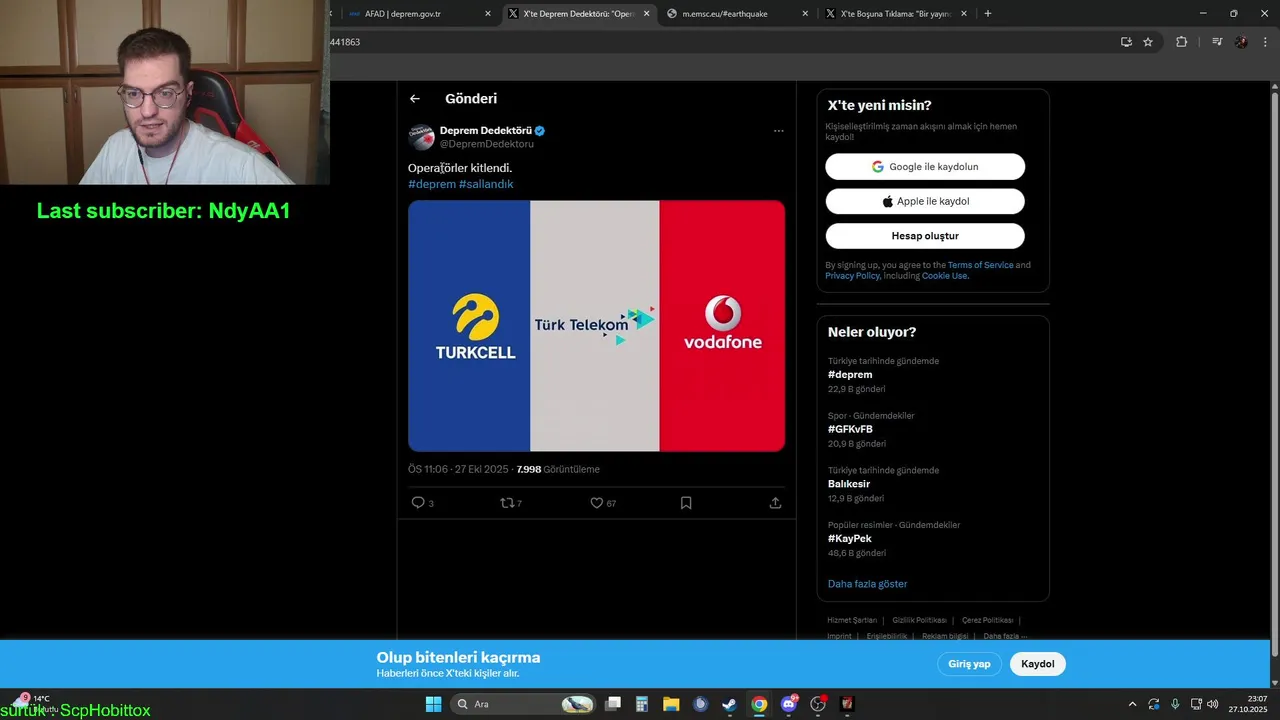Close the m.emsc.eu tab
The width and height of the screenshot is (1280, 720).
point(806,14)
